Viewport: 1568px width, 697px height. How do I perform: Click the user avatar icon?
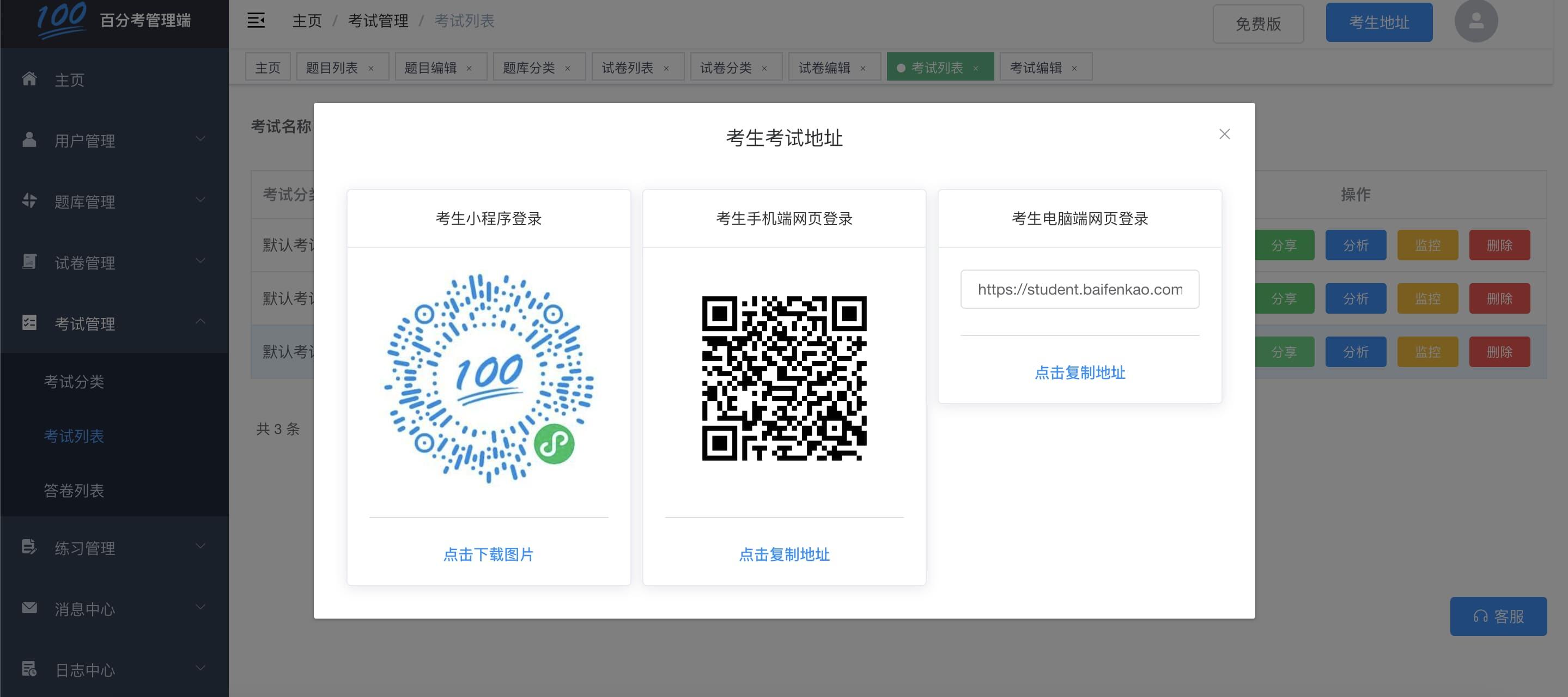tap(1475, 22)
